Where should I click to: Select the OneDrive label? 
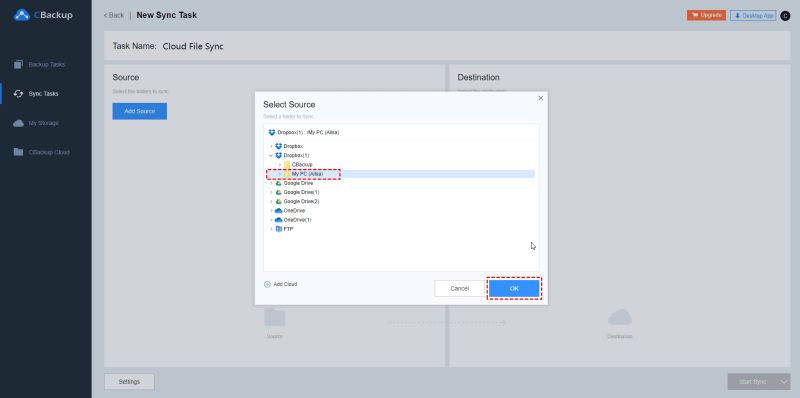[294, 211]
